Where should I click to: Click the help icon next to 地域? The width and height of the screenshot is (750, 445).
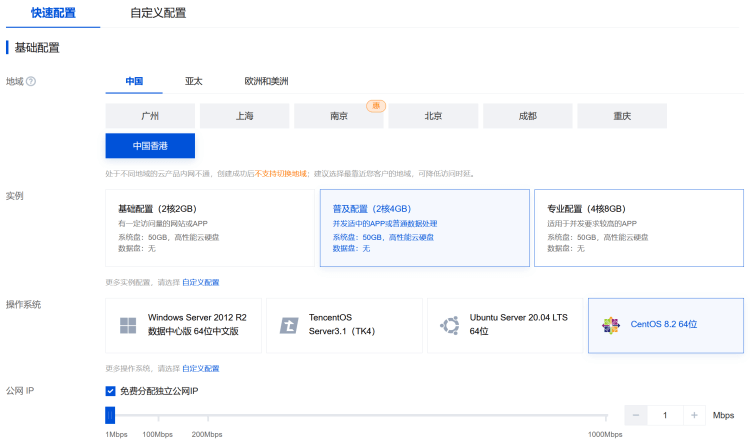point(31,81)
